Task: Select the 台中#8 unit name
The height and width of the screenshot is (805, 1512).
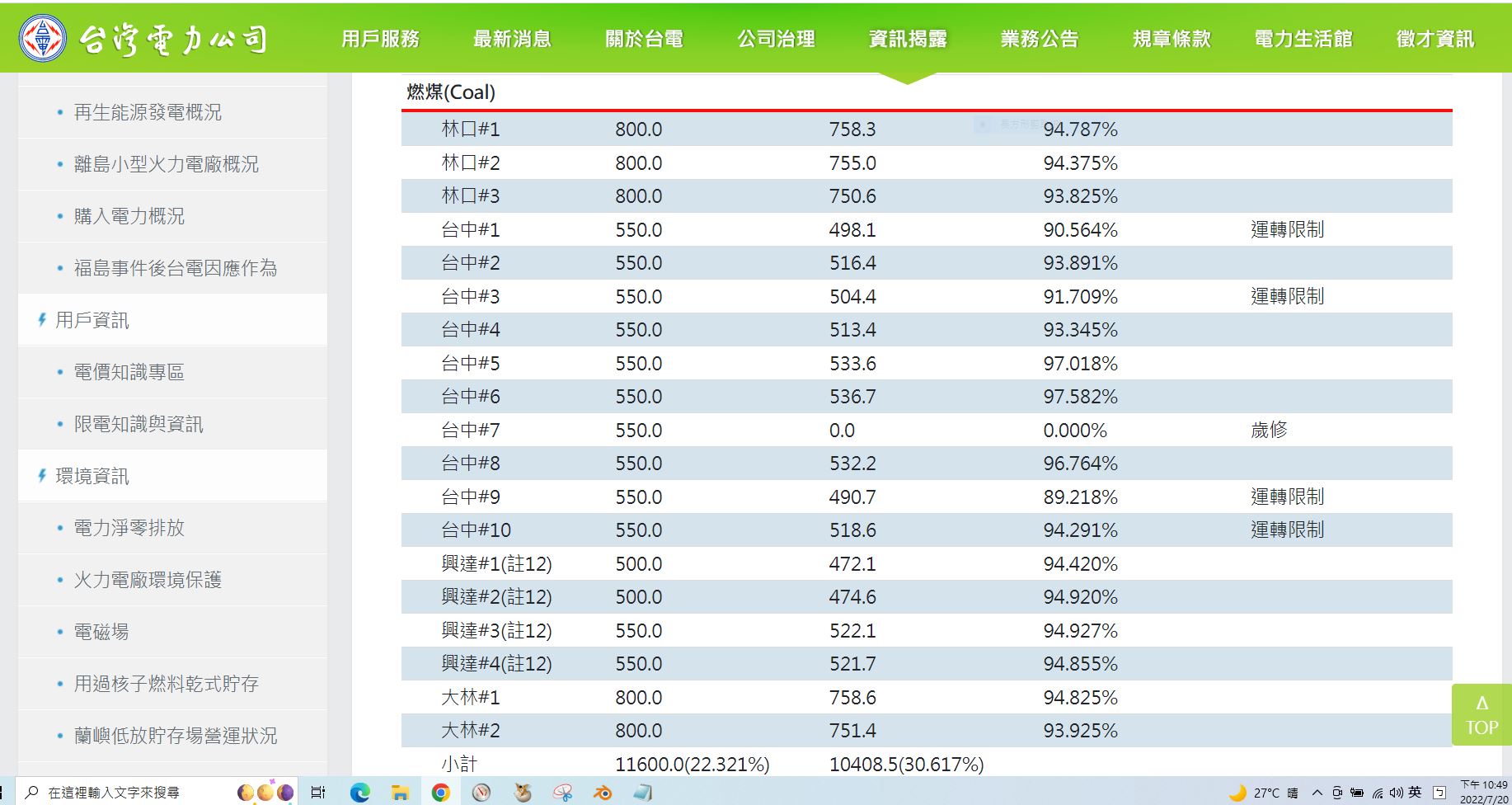Action: click(x=471, y=463)
